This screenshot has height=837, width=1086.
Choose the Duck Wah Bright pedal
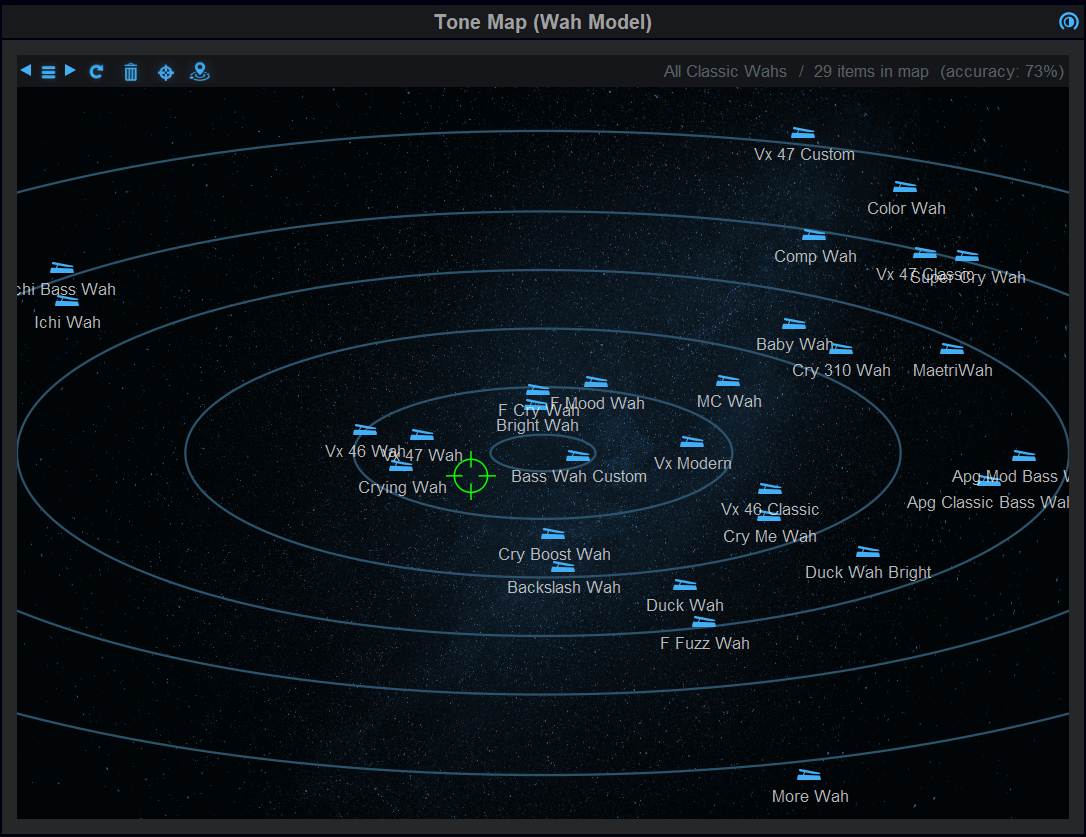click(x=868, y=553)
